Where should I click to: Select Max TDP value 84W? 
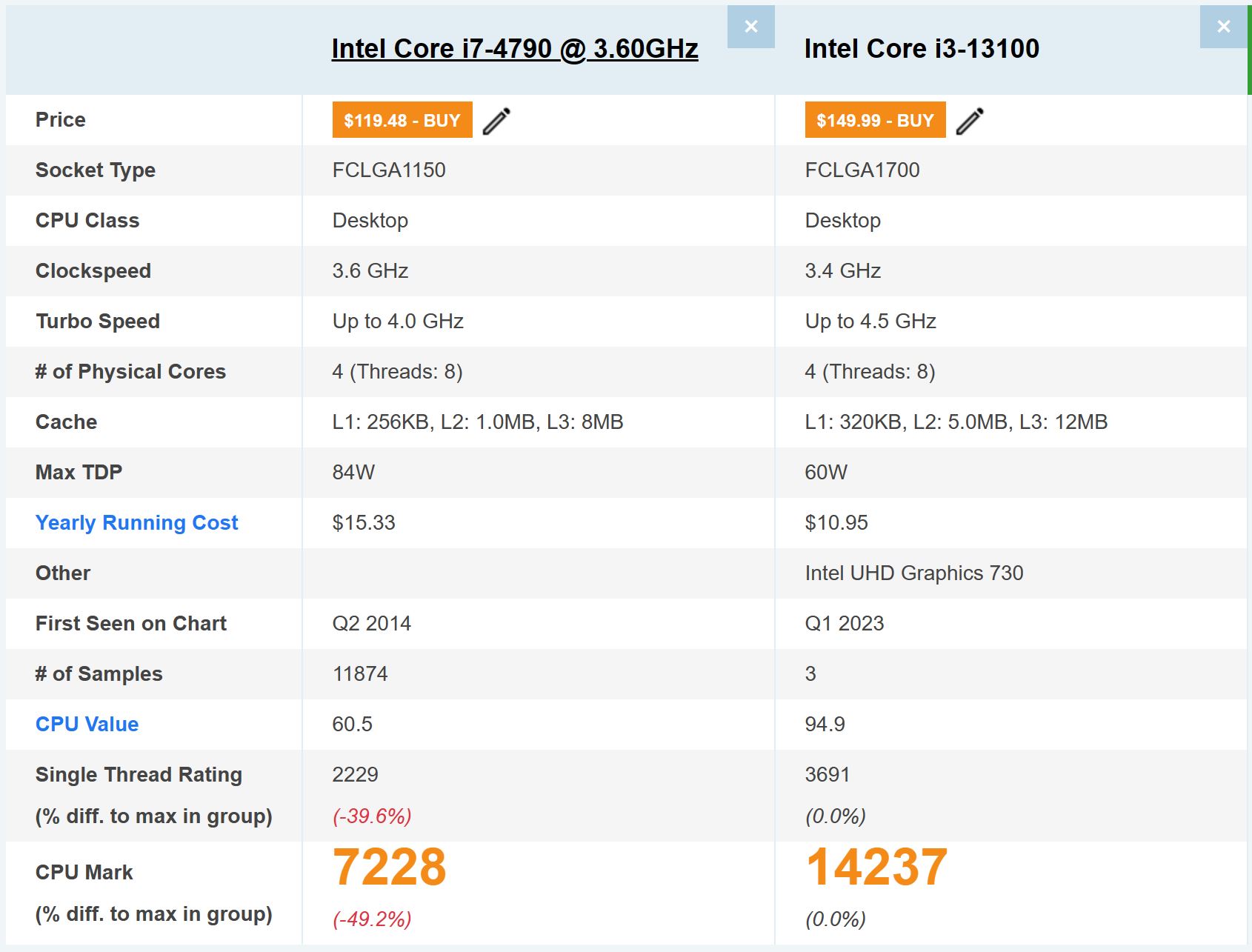[353, 473]
